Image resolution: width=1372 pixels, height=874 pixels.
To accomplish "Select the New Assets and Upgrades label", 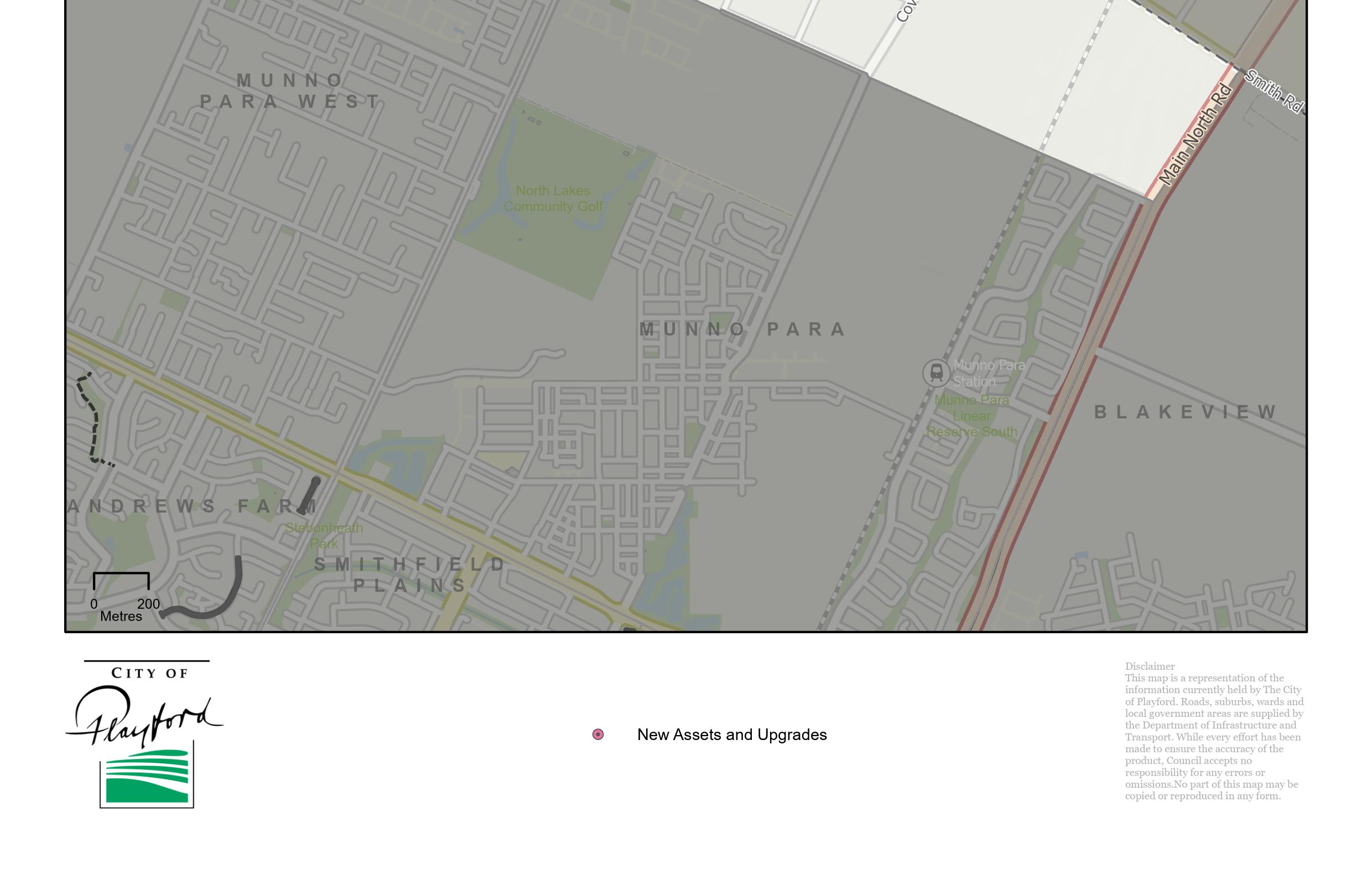I will click(x=731, y=735).
